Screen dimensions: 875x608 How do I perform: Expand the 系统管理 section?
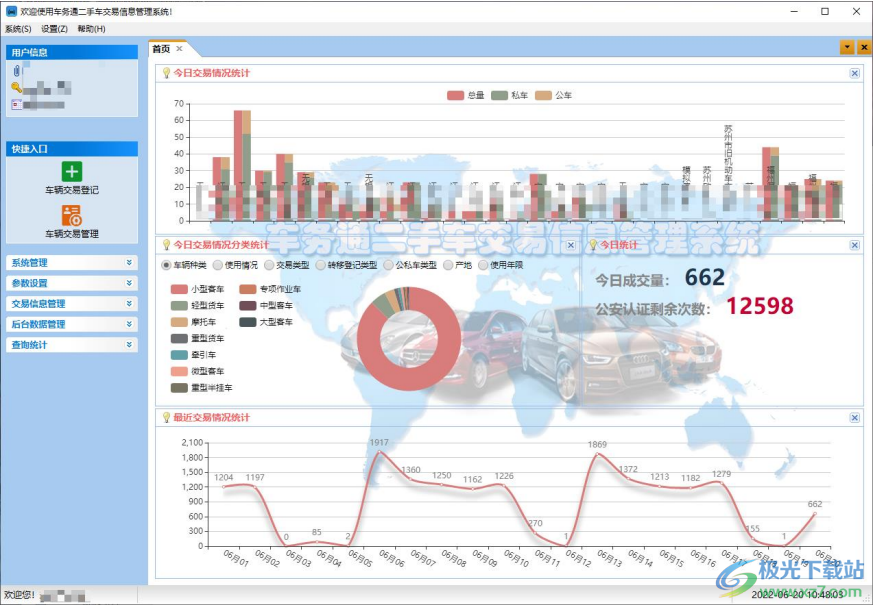[x=72, y=263]
